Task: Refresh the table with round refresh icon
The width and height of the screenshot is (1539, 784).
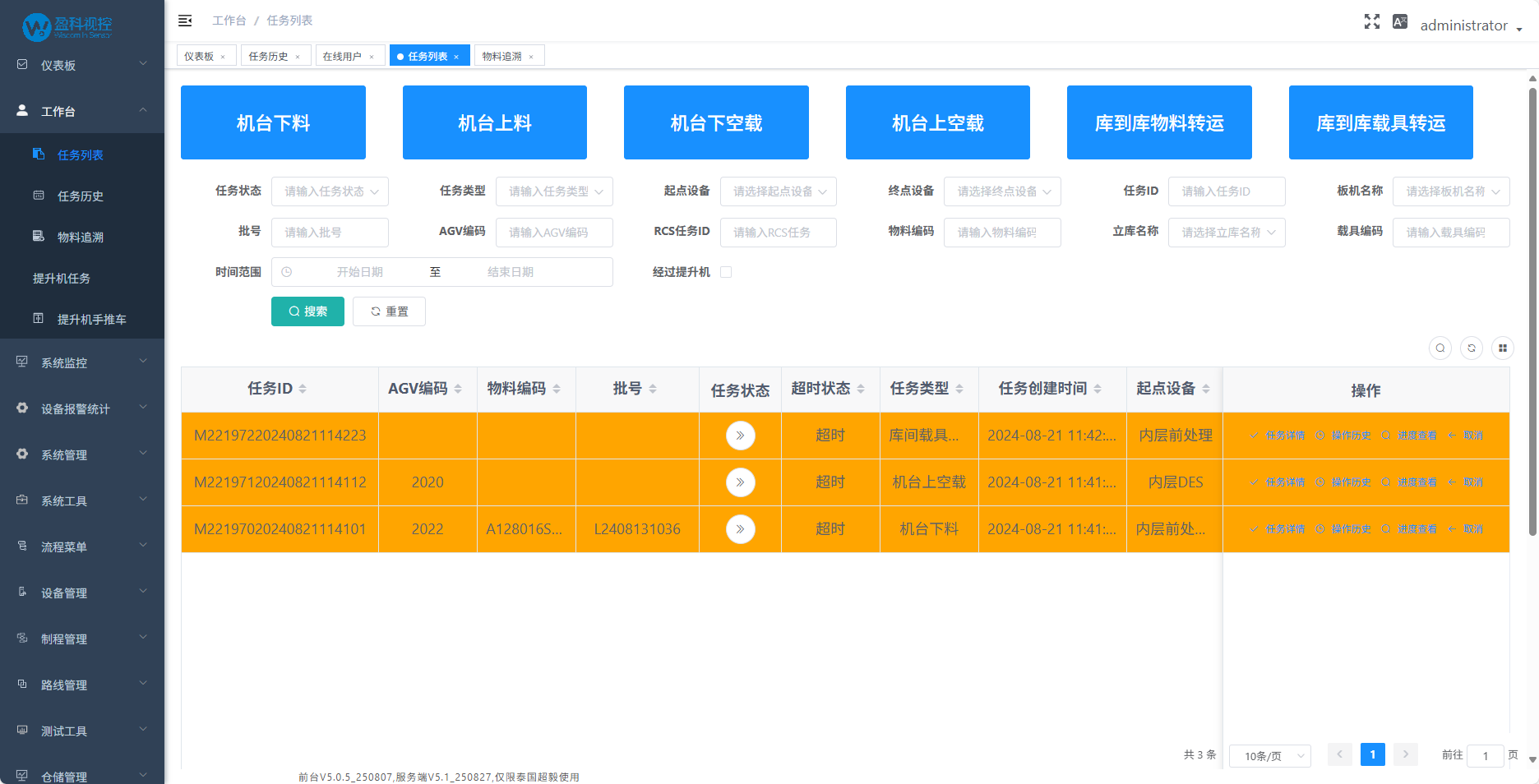Action: (1472, 348)
